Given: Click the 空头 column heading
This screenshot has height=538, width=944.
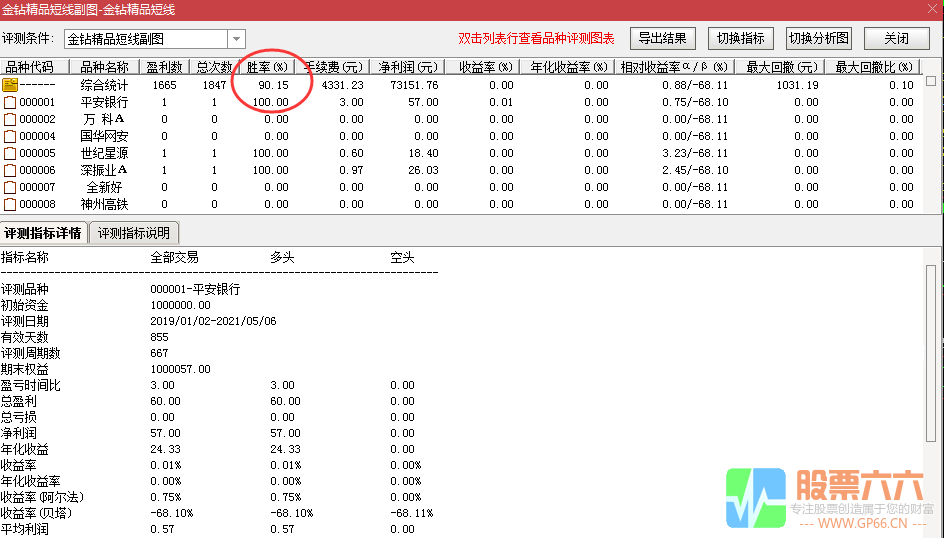Looking at the screenshot, I should point(402,258).
